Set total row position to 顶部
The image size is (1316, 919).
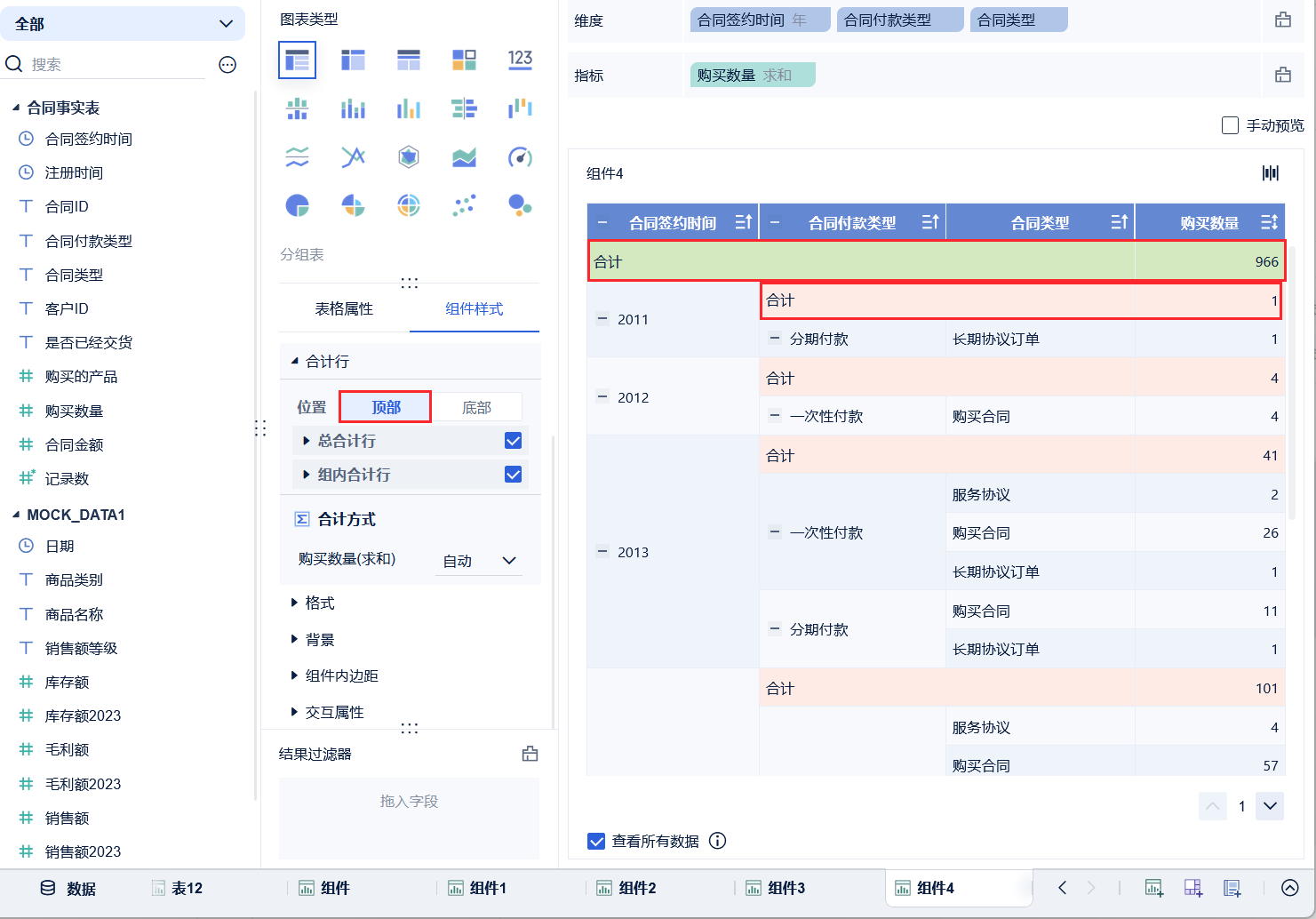click(x=386, y=407)
